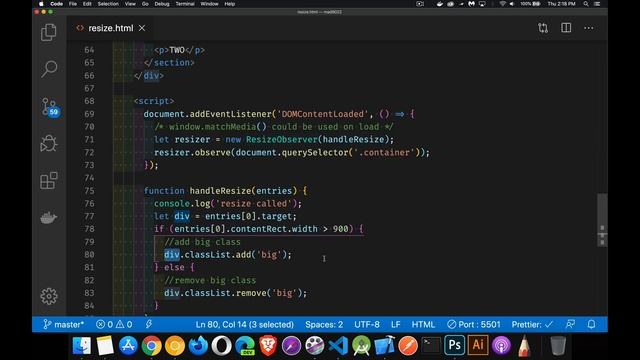Change file encoding via UTF-8
This screenshot has height=360, width=640.
367,324
